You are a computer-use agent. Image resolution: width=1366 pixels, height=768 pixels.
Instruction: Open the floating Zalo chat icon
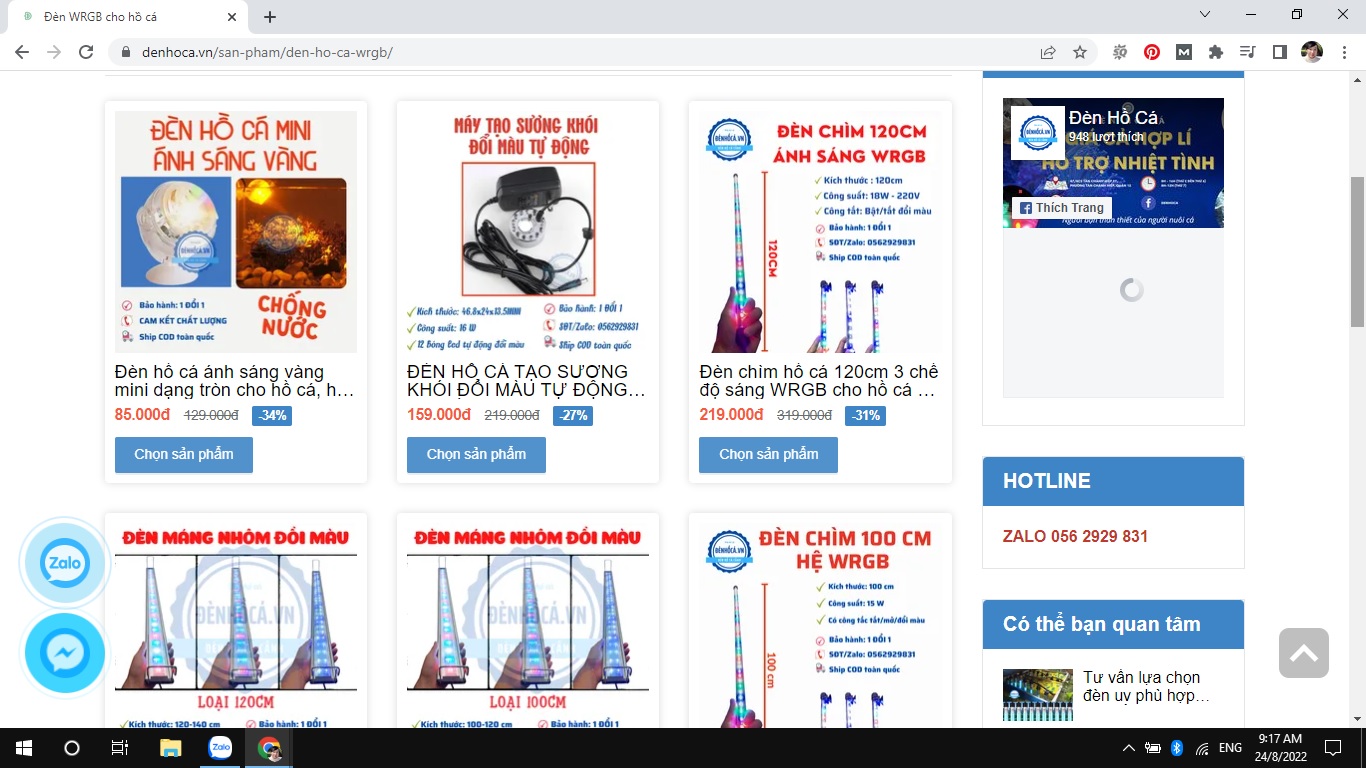click(65, 563)
